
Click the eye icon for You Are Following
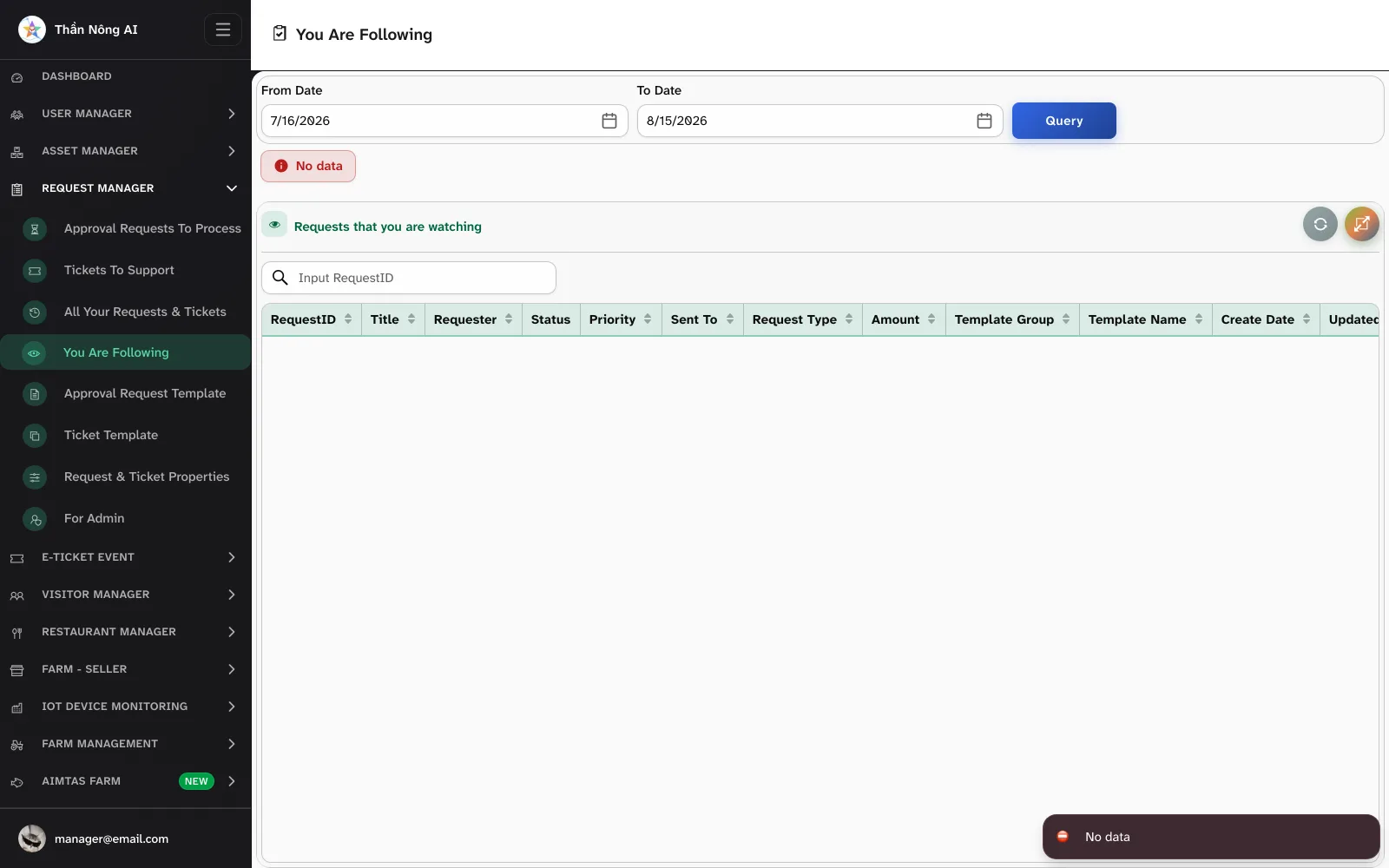[x=34, y=353]
